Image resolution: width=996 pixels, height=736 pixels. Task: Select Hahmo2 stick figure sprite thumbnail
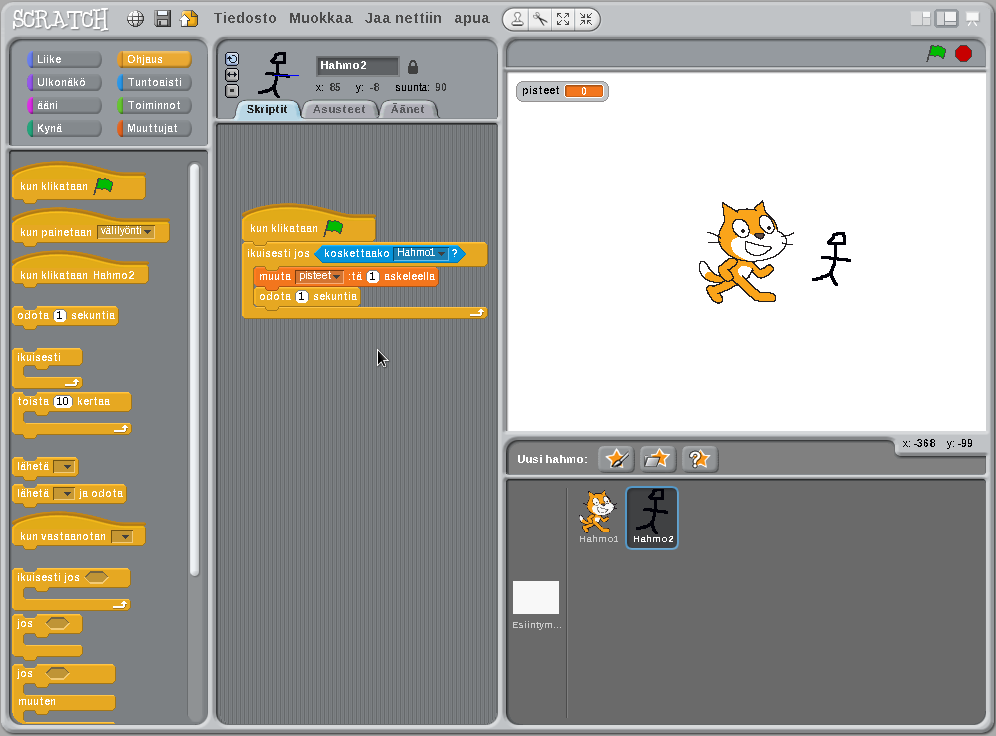pos(652,518)
